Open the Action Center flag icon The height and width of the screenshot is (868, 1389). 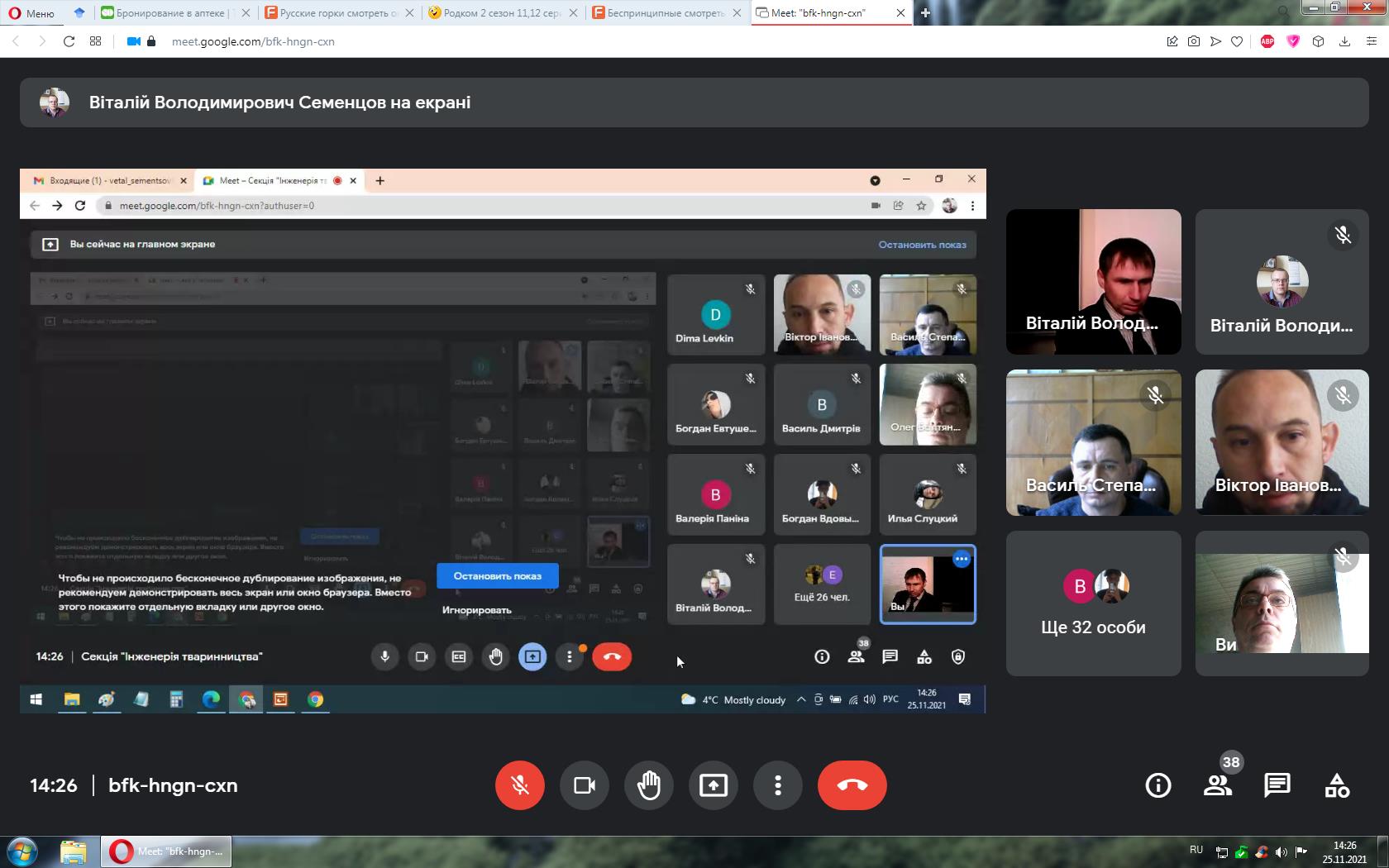(1301, 851)
